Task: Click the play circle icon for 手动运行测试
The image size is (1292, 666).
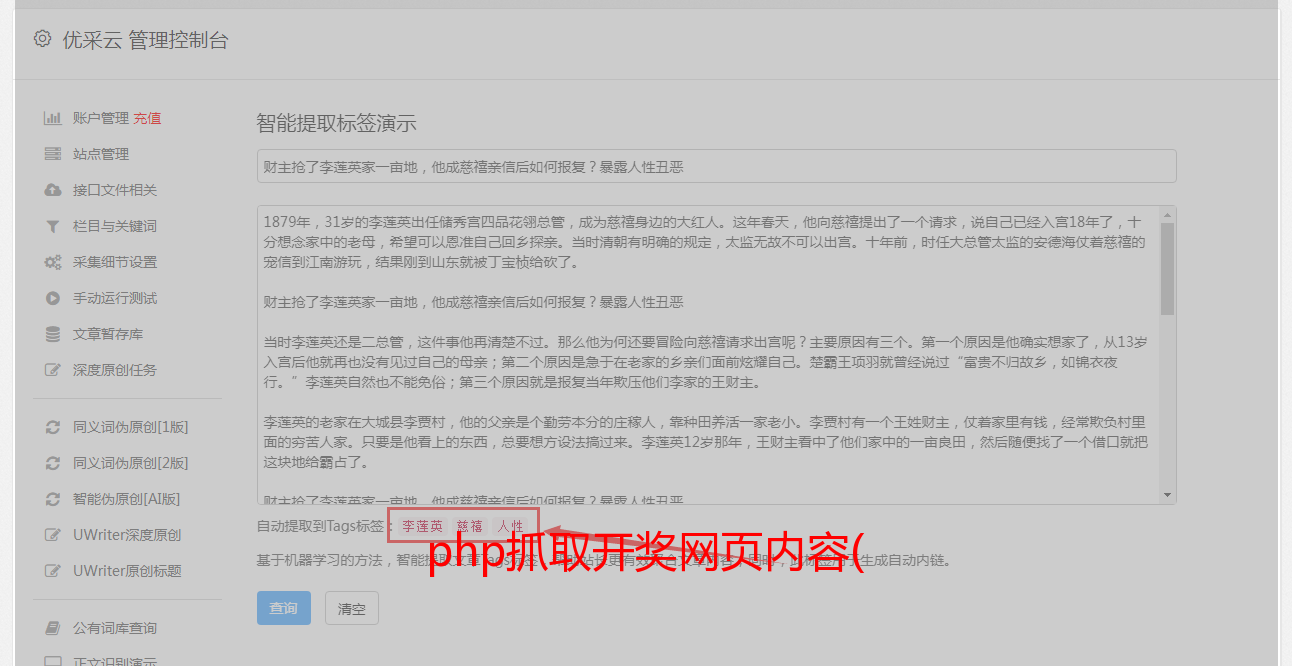Action: tap(53, 298)
